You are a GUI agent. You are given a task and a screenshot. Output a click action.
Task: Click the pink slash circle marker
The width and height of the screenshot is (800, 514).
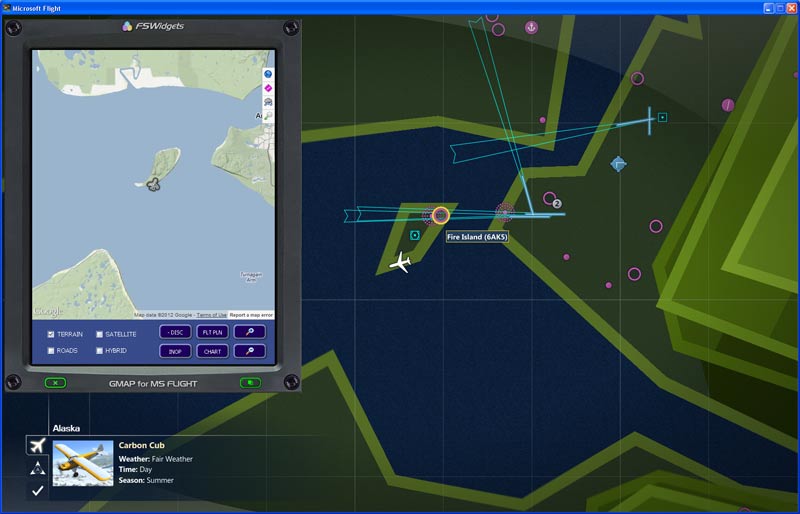click(x=728, y=105)
